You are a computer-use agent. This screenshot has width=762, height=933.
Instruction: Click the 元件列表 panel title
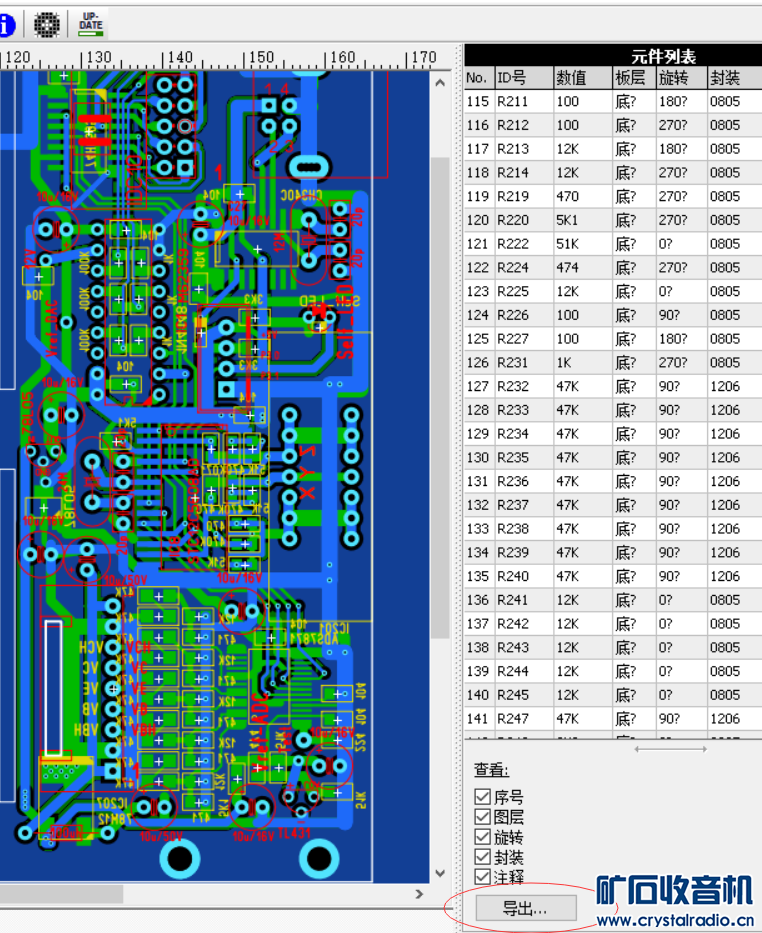[663, 57]
